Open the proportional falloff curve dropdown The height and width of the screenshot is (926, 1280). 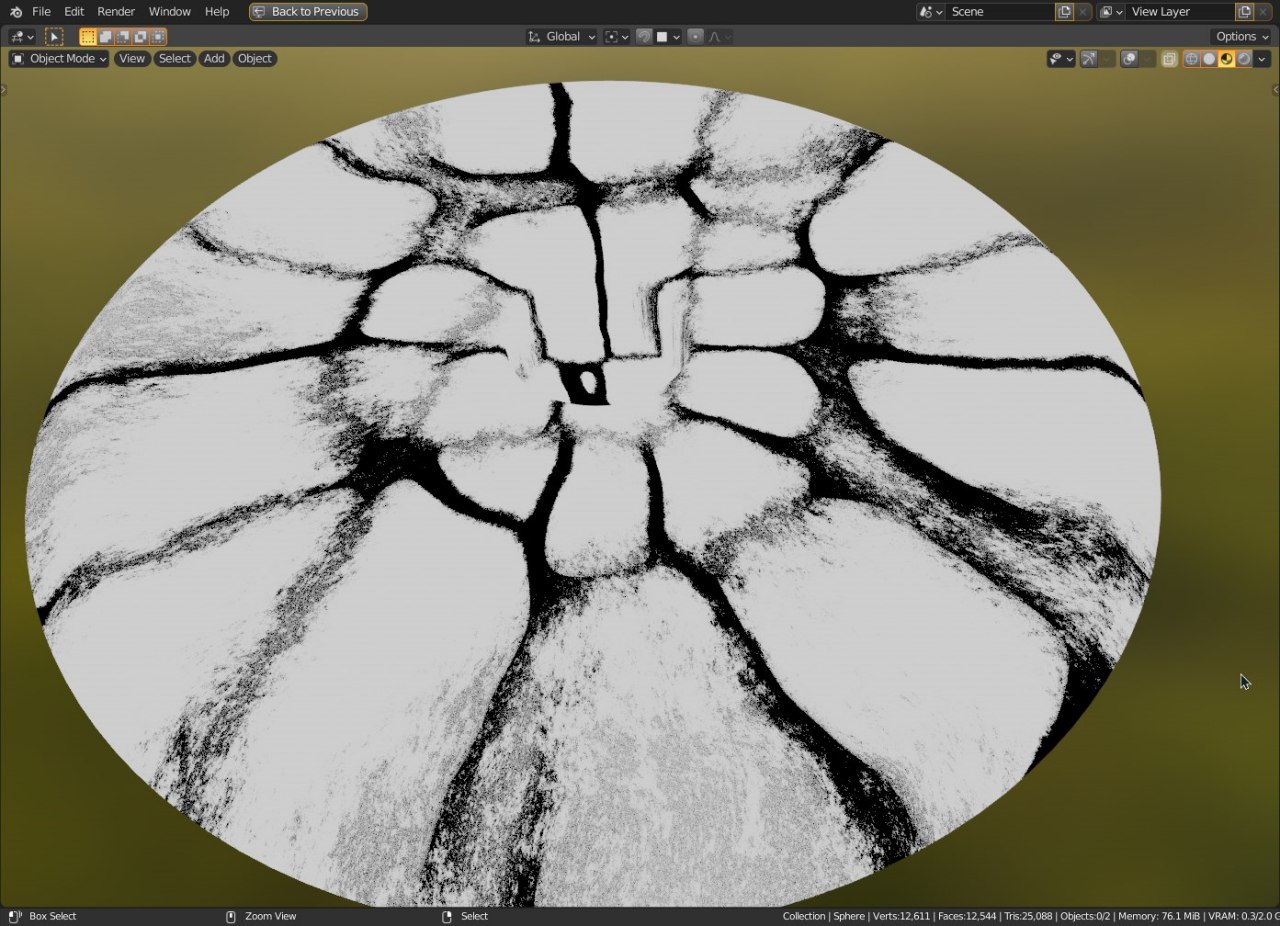pyautogui.click(x=720, y=37)
